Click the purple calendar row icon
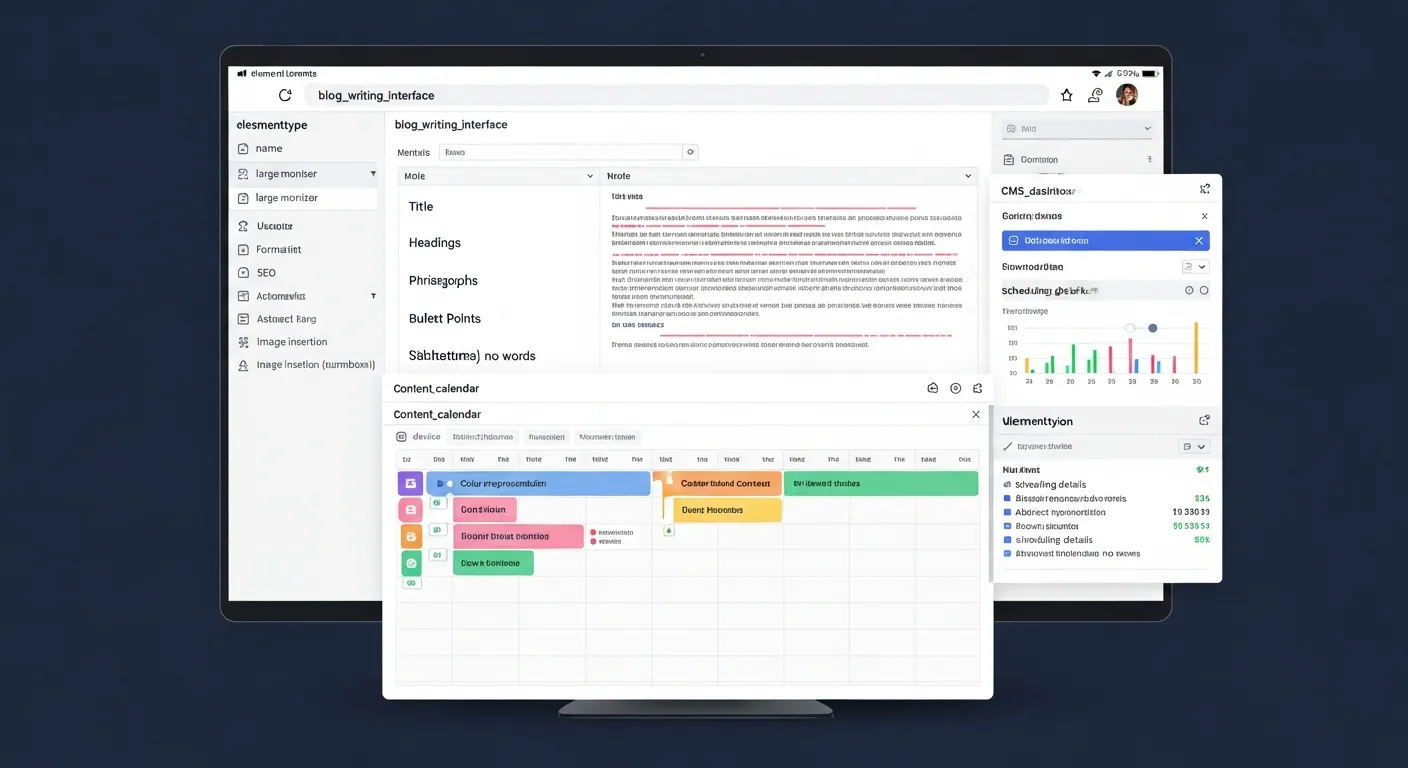The height and width of the screenshot is (768, 1408). coord(410,484)
